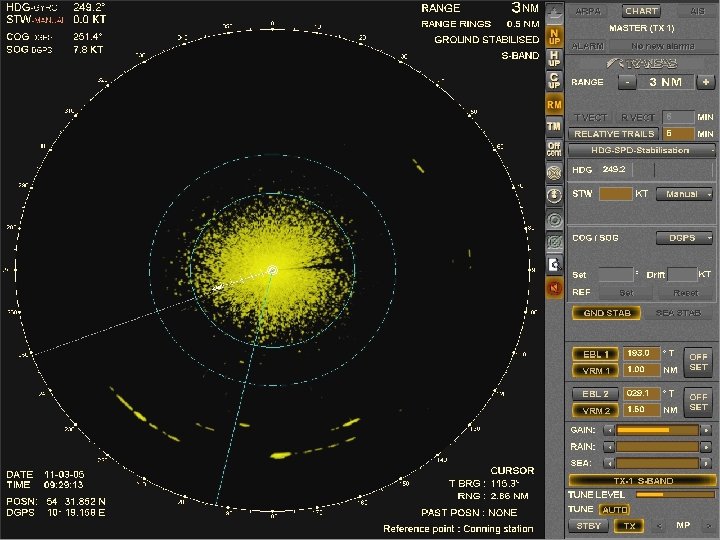Click the white document-cursor icon
Image resolution: width=720 pixels, height=540 pixels.
[x=554, y=265]
